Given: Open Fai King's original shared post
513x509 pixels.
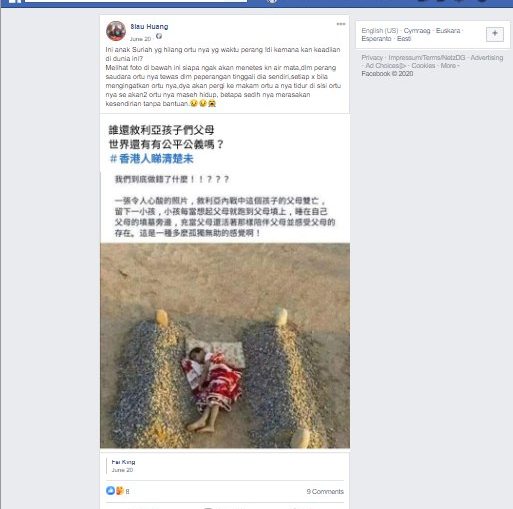Looking at the screenshot, I should [123, 462].
